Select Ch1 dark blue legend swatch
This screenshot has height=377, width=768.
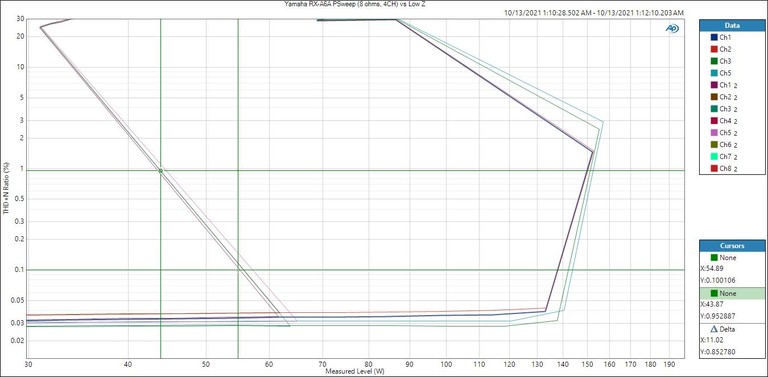[x=714, y=37]
